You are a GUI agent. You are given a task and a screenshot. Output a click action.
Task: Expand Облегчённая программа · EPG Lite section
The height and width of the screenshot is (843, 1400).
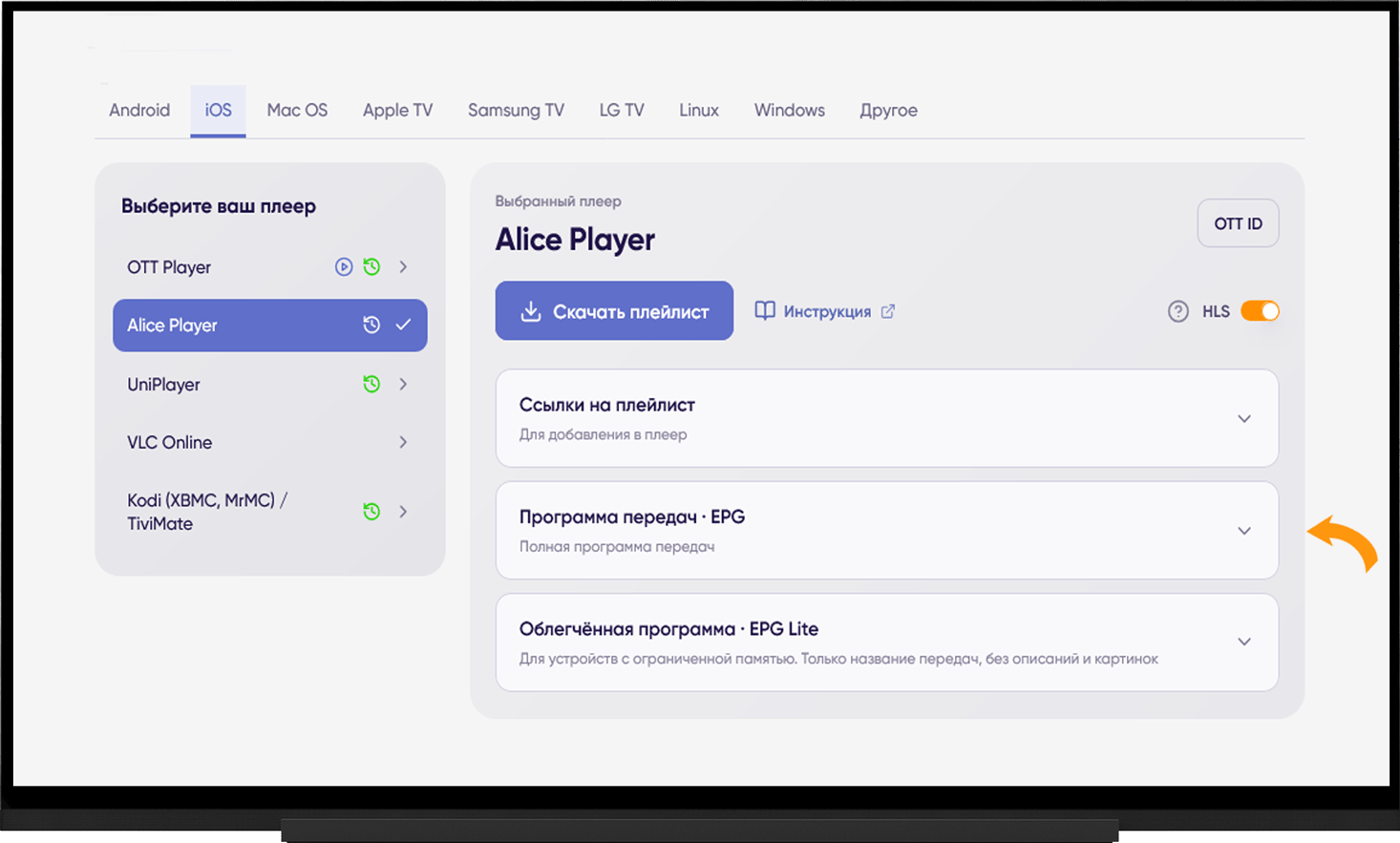pyautogui.click(x=887, y=643)
